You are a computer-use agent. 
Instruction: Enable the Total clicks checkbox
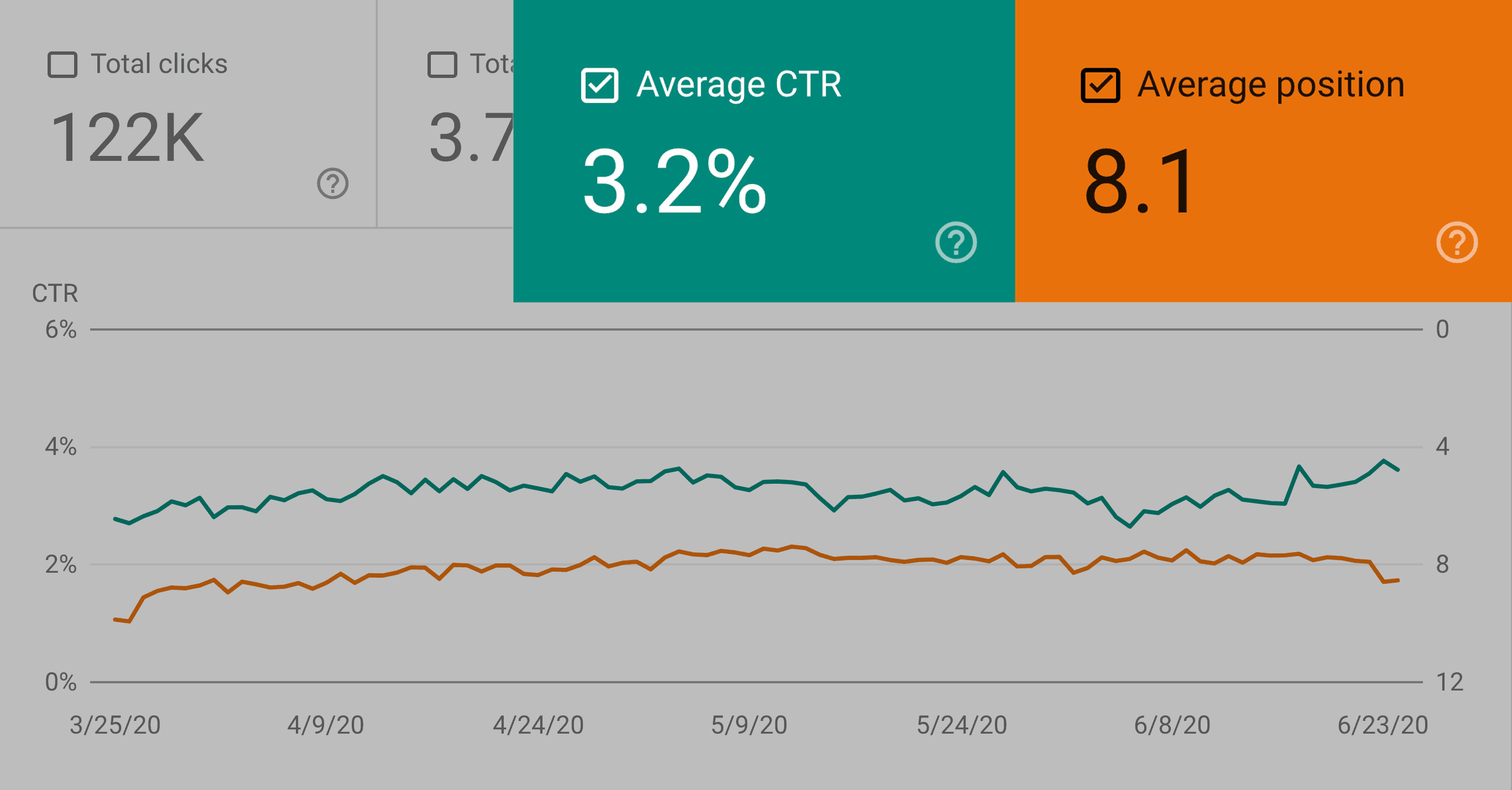62,65
